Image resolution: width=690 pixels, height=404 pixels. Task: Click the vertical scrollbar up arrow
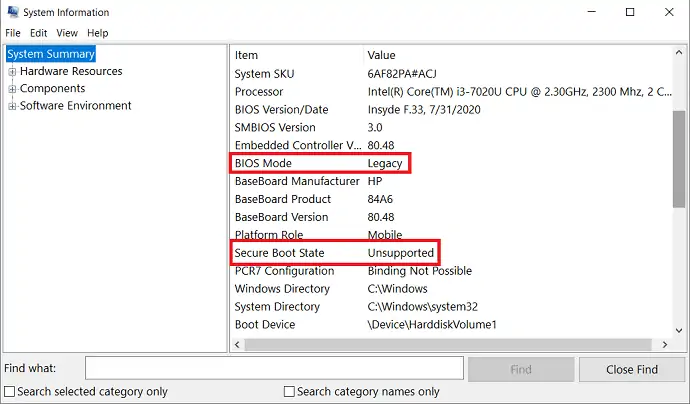pyautogui.click(x=679, y=52)
